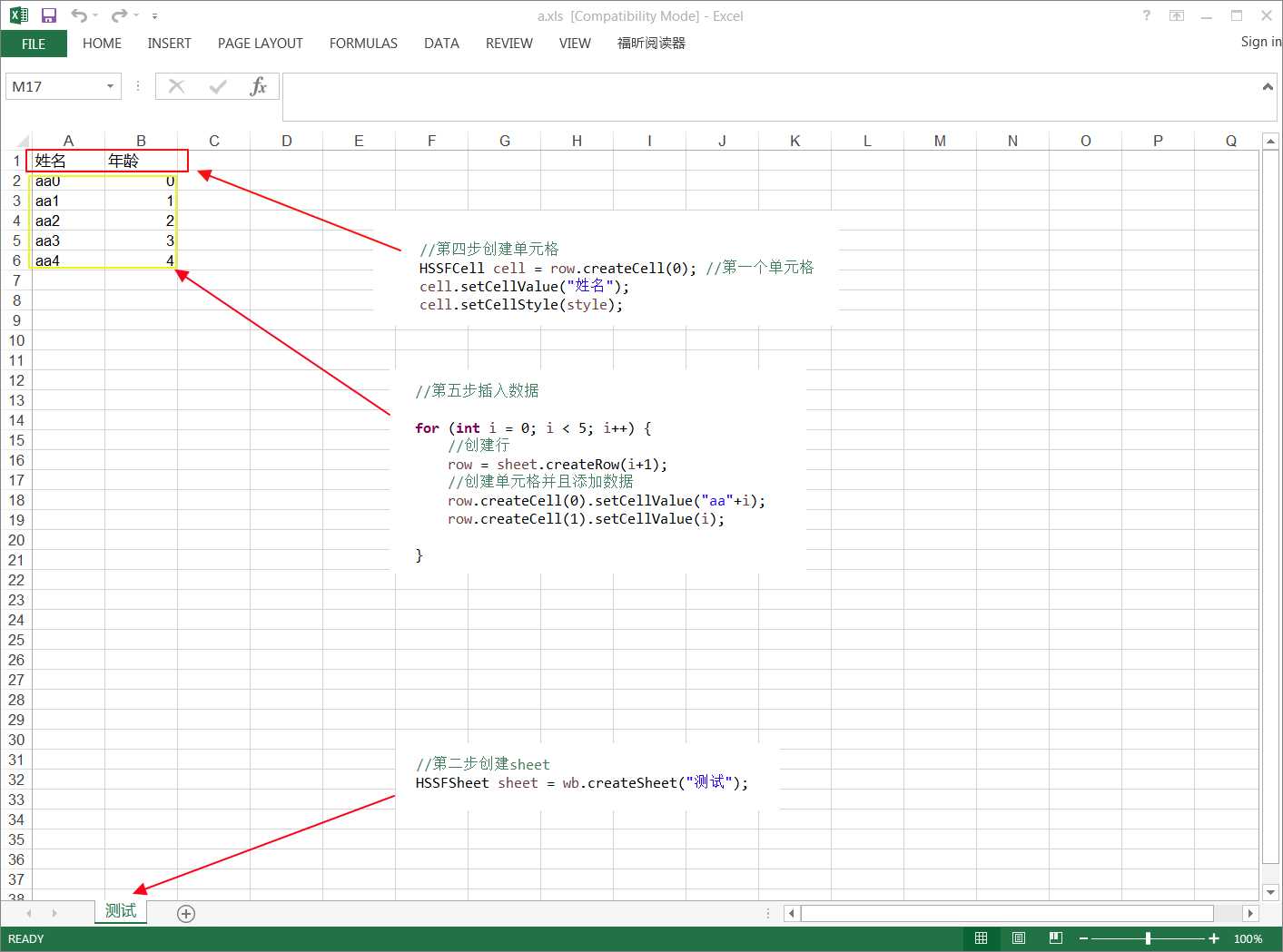Switch to the VIEW tab
The height and width of the screenshot is (952, 1283).
[x=575, y=44]
